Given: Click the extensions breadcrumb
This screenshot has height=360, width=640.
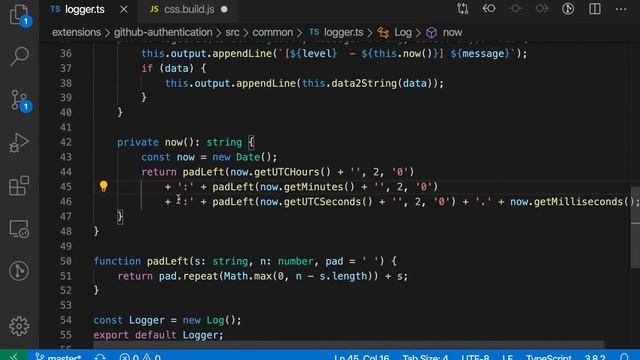Looking at the screenshot, I should (x=76, y=32).
